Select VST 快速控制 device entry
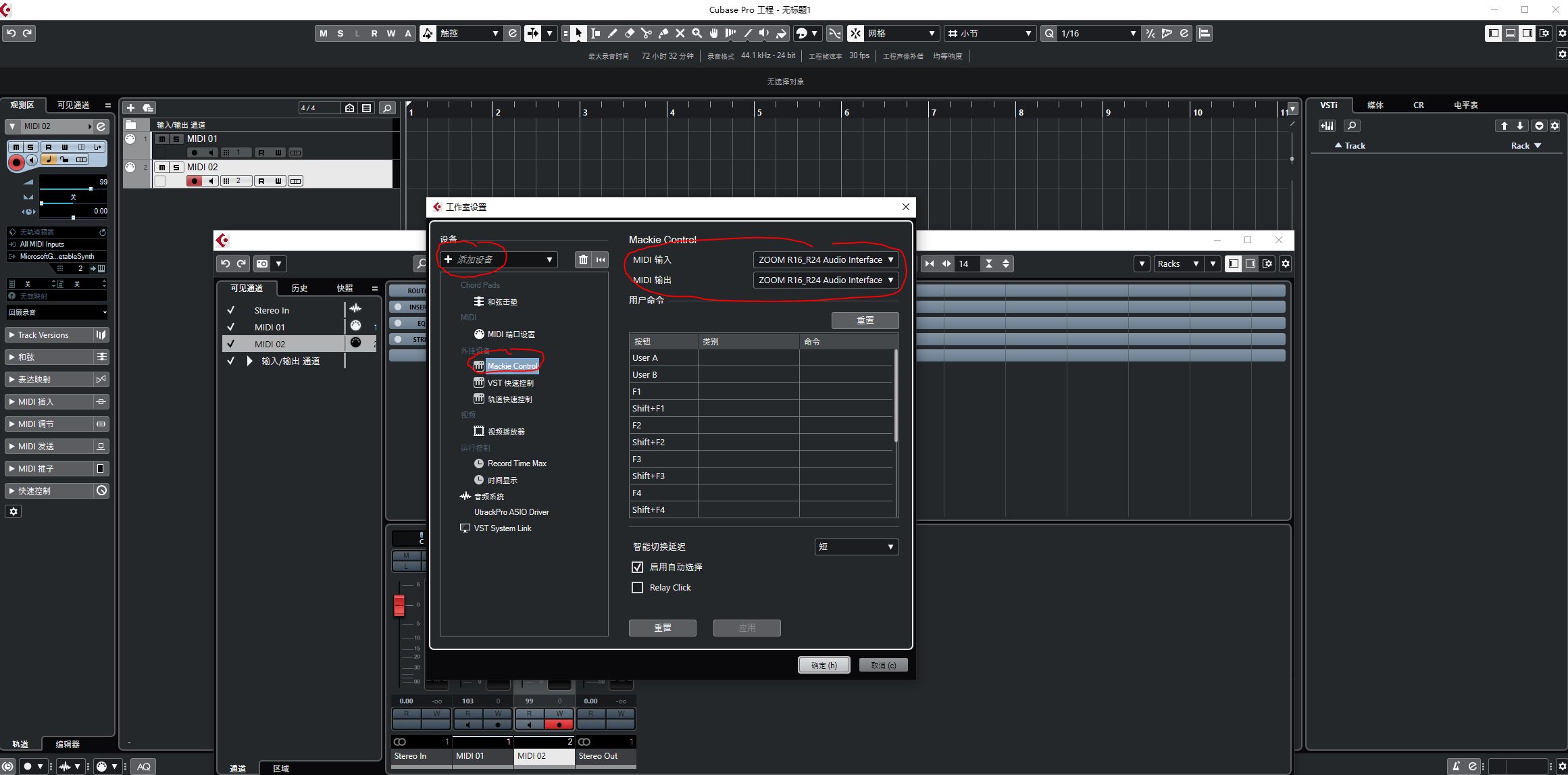This screenshot has width=1568, height=775. click(510, 383)
